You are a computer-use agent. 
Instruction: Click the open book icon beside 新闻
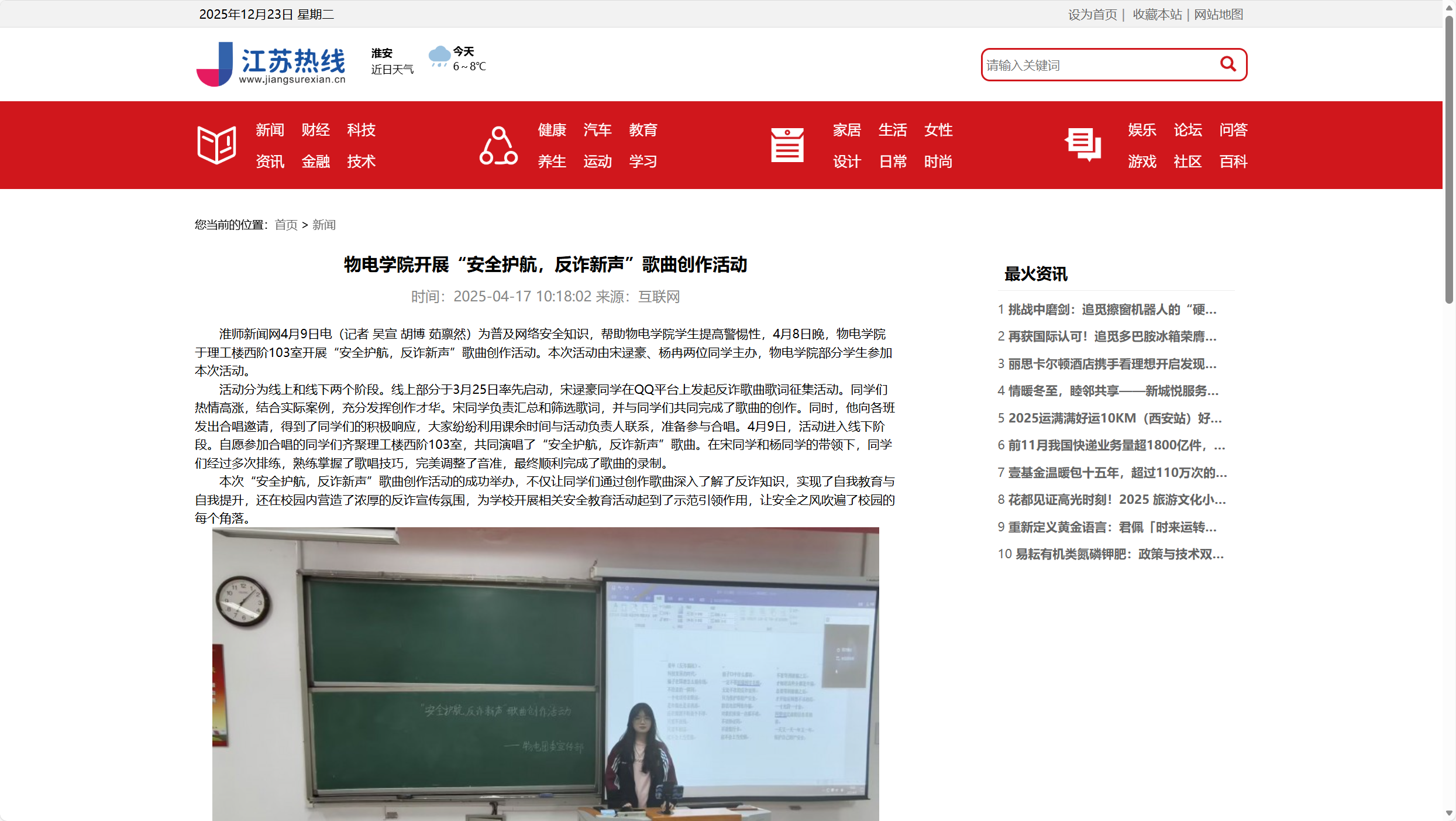[216, 145]
